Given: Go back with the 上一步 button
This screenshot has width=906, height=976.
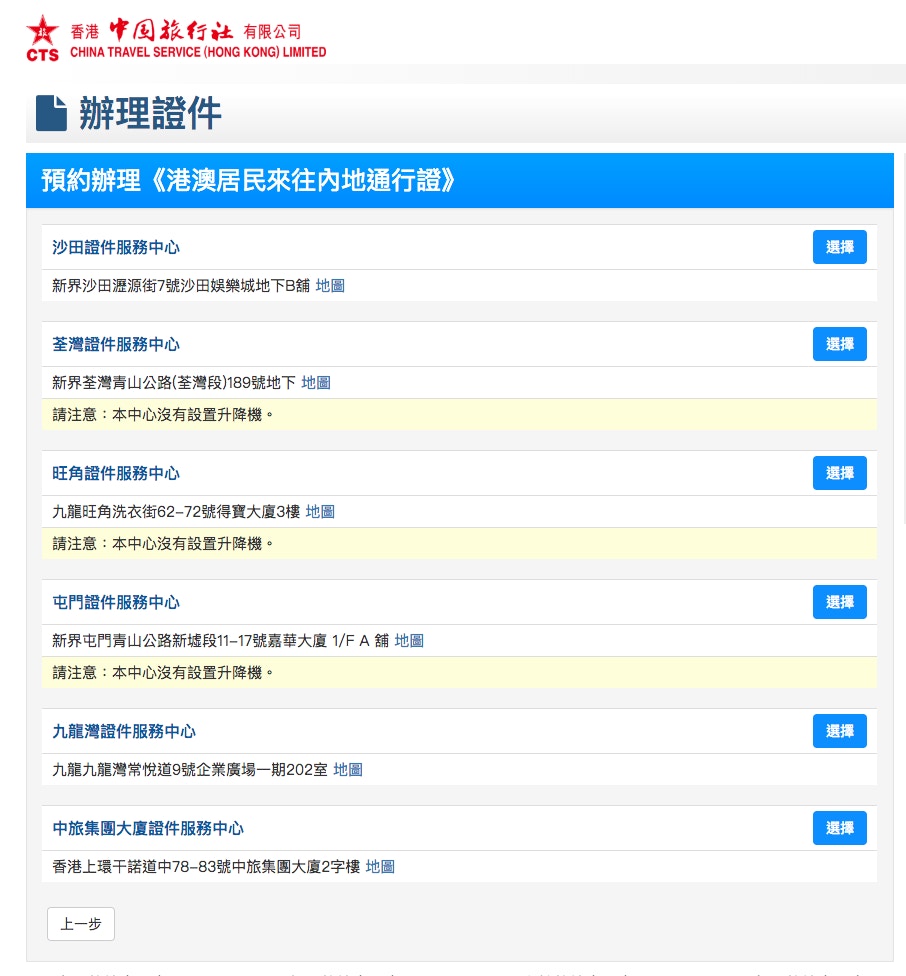Looking at the screenshot, I should (81, 924).
